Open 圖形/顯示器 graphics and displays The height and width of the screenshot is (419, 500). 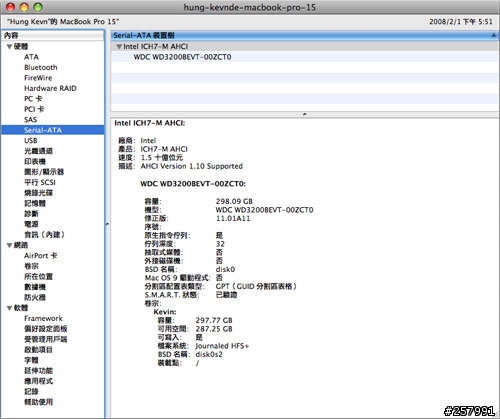(44, 172)
